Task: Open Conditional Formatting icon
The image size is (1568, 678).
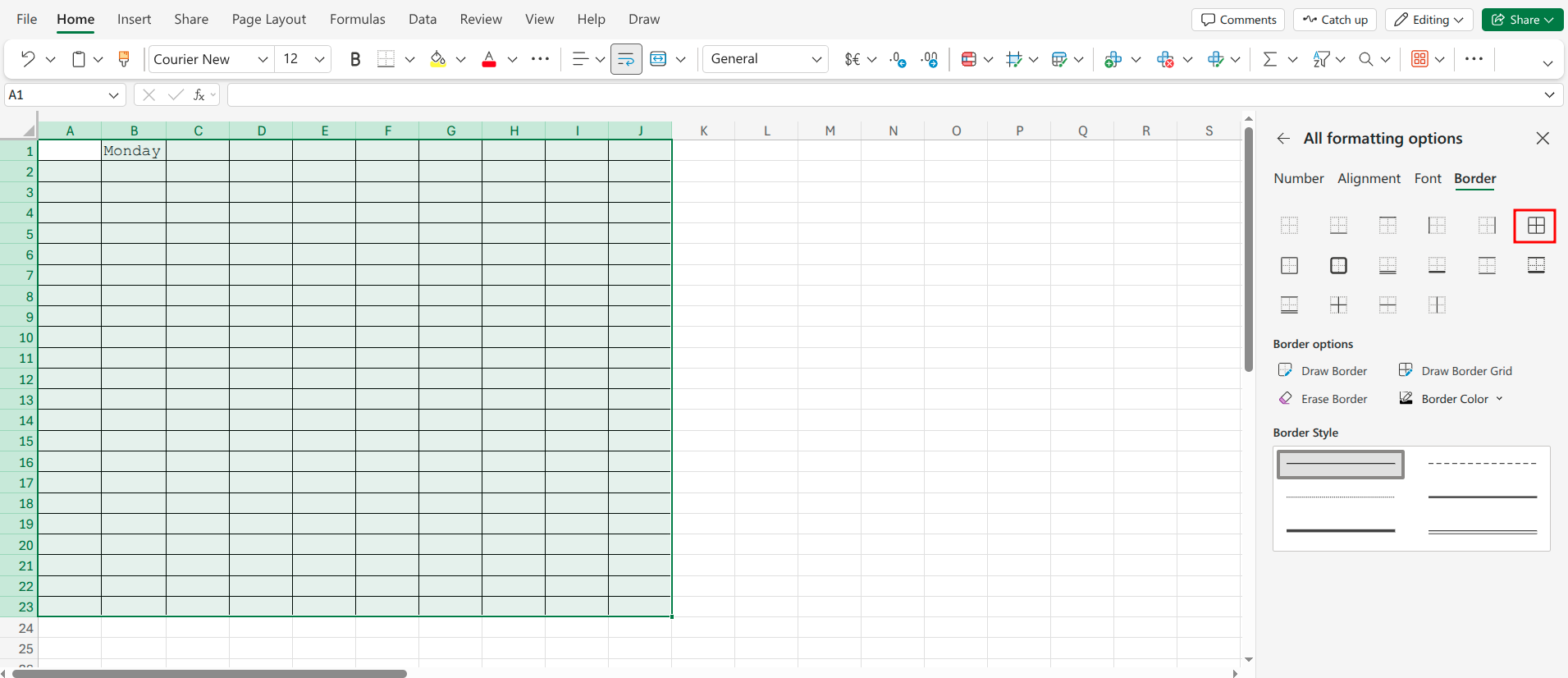Action: [969, 59]
